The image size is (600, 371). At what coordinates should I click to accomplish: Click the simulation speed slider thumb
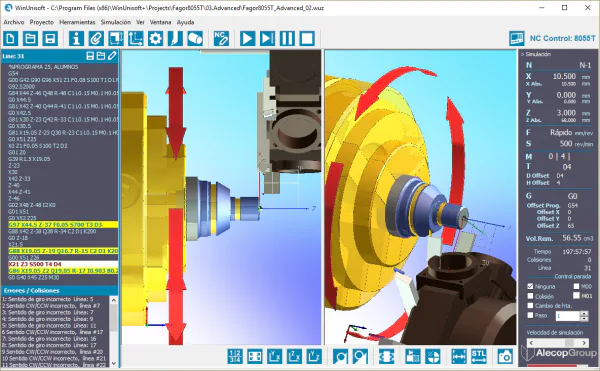pos(569,343)
